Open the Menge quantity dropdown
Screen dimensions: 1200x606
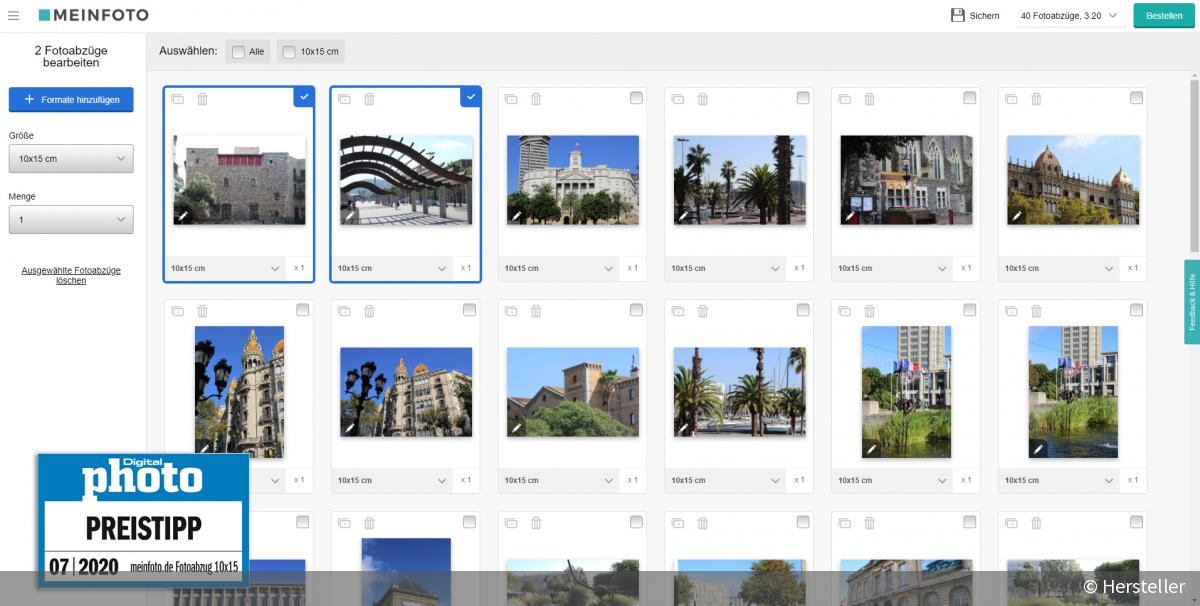pos(71,220)
